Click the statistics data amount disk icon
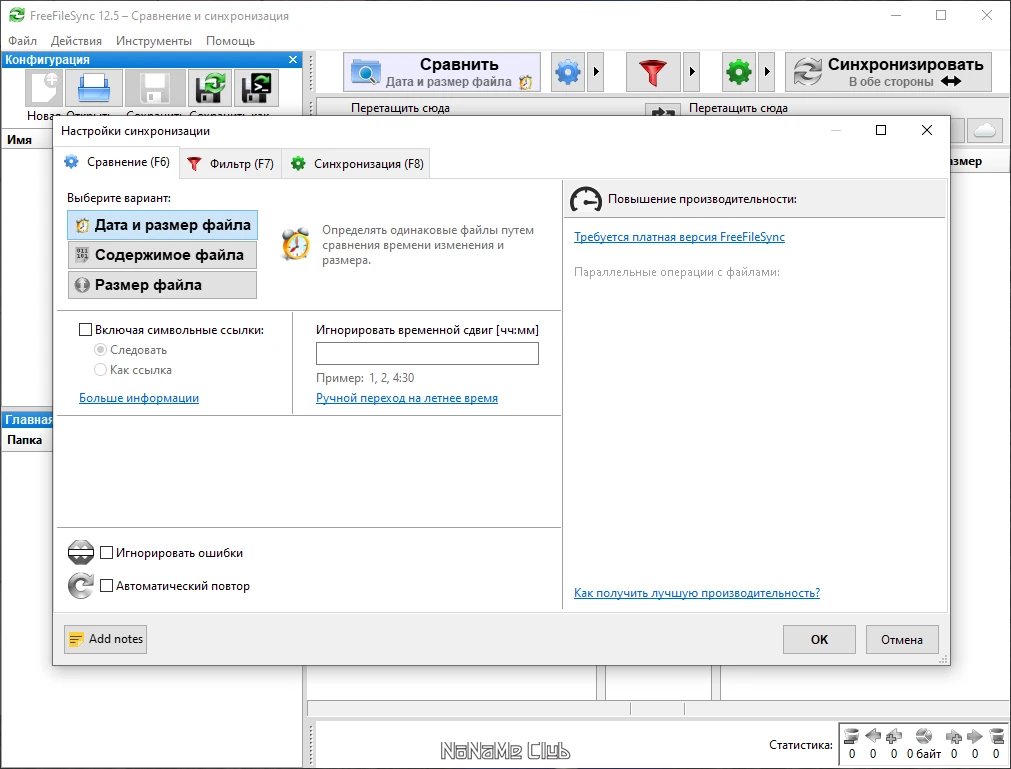 click(924, 736)
